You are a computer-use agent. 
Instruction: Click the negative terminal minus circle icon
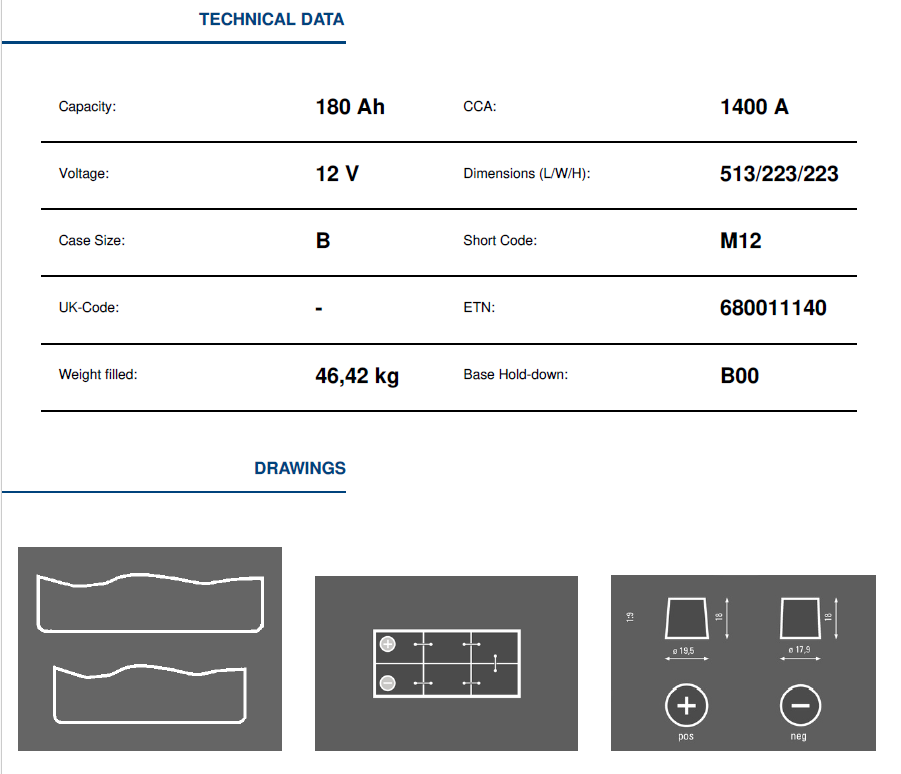click(x=800, y=706)
